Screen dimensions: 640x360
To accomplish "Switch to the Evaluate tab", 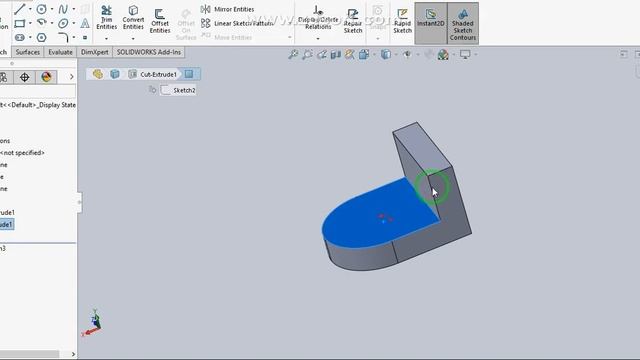I will click(x=60, y=52).
